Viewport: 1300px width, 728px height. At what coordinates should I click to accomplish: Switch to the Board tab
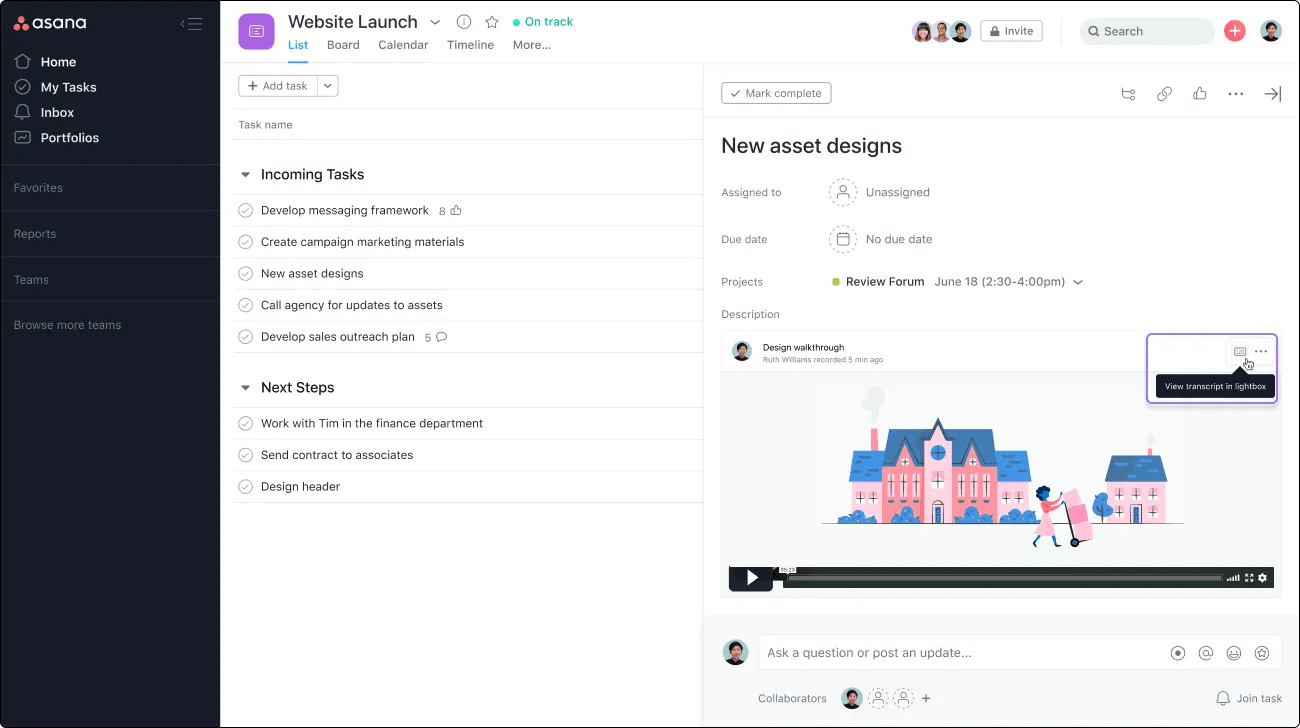343,45
